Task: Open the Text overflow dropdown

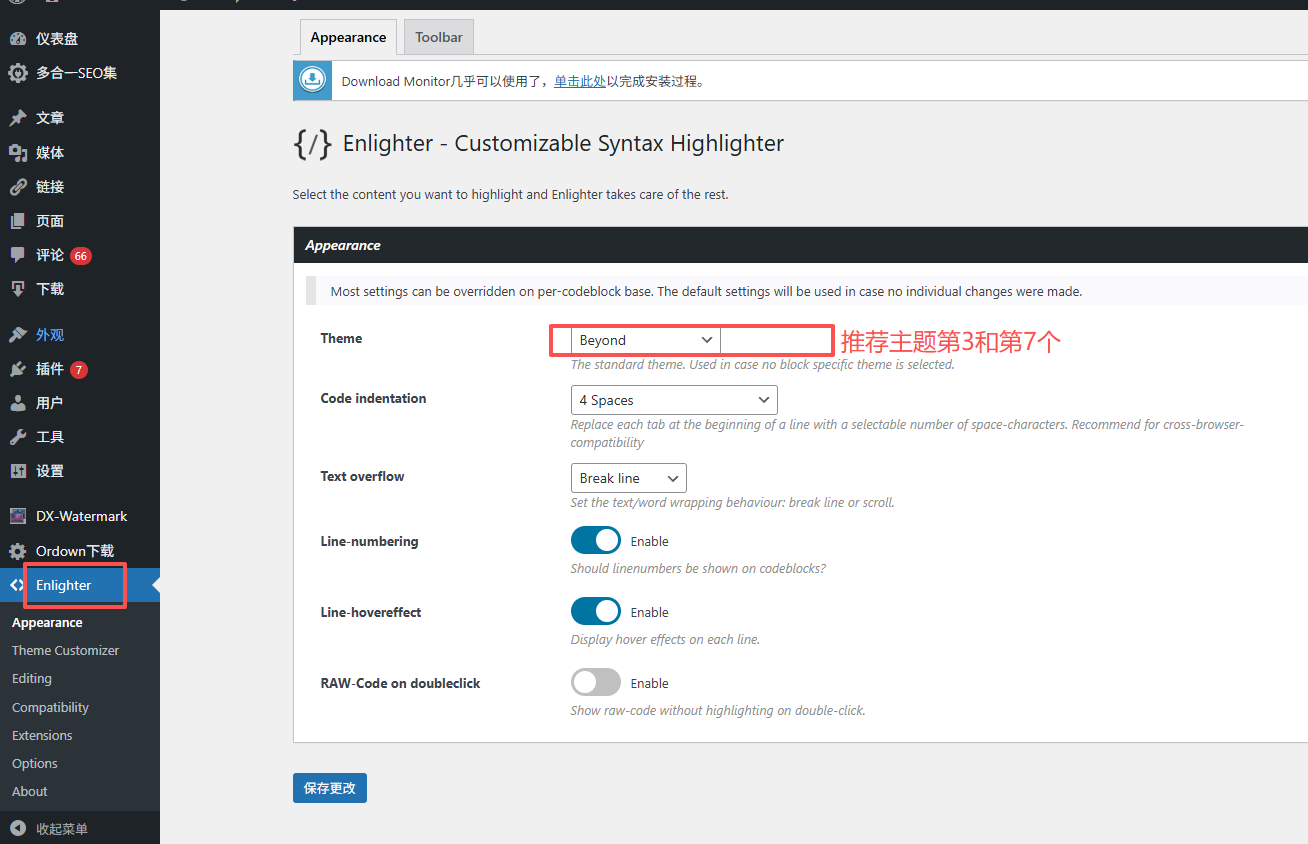Action: (628, 478)
